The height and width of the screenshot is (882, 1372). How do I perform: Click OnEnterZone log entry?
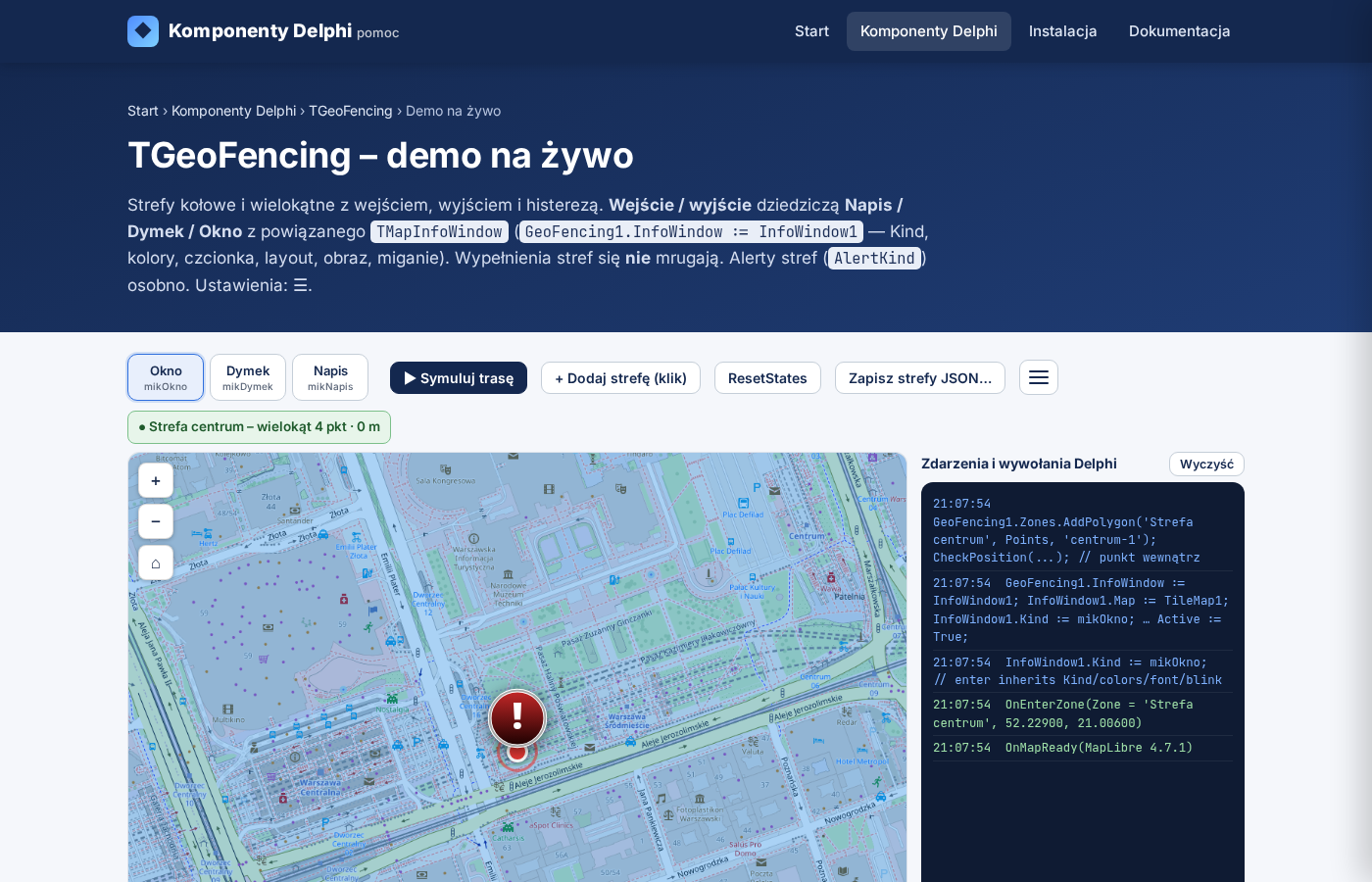pyautogui.click(x=1082, y=713)
